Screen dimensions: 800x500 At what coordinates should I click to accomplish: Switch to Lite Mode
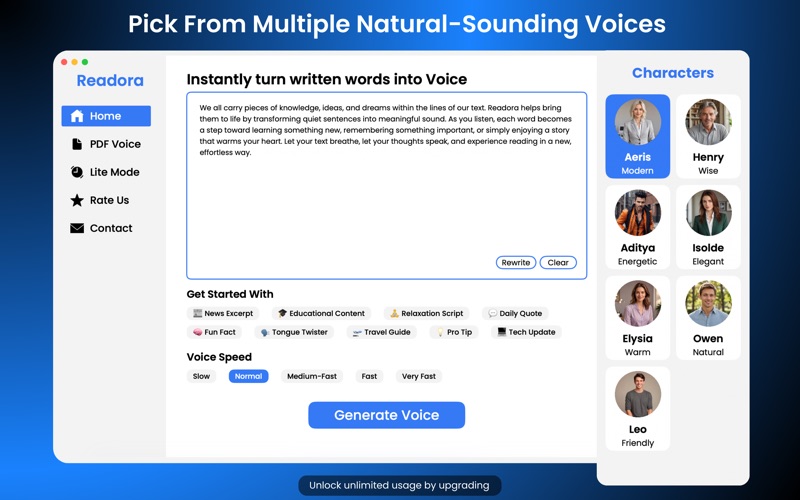pos(106,172)
